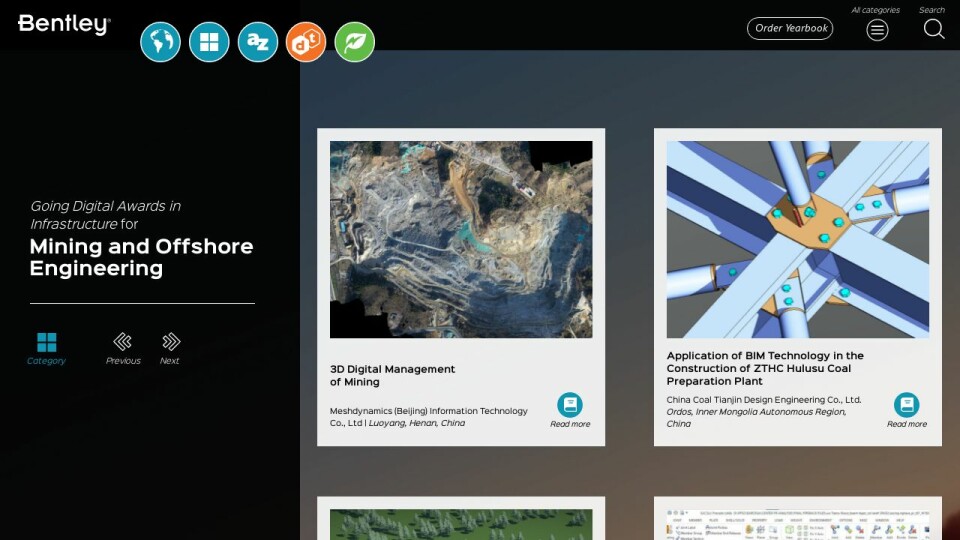Click the Search magnifier icon
The height and width of the screenshot is (540, 960).
(933, 29)
